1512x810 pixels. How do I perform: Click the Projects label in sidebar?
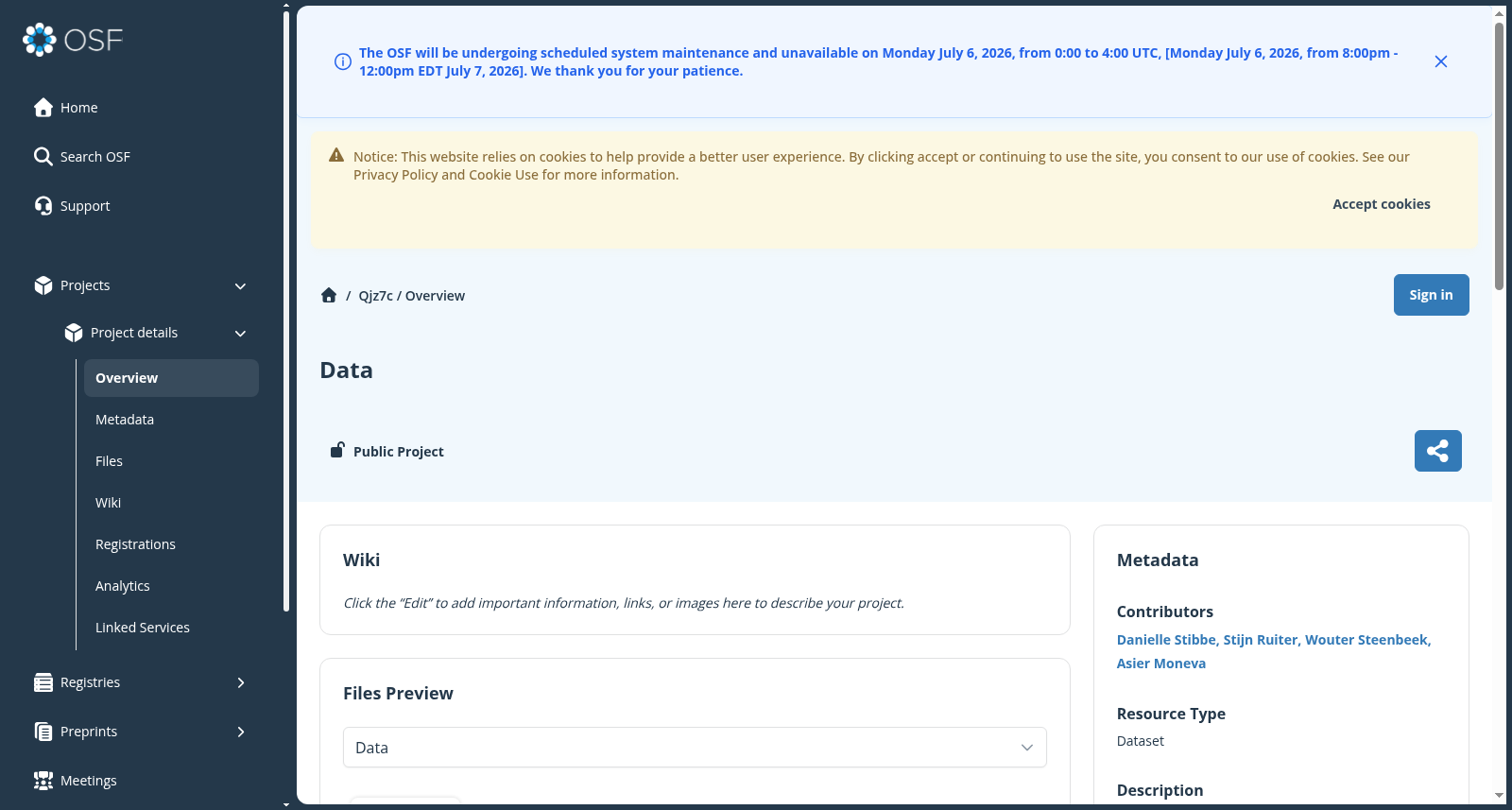click(85, 285)
